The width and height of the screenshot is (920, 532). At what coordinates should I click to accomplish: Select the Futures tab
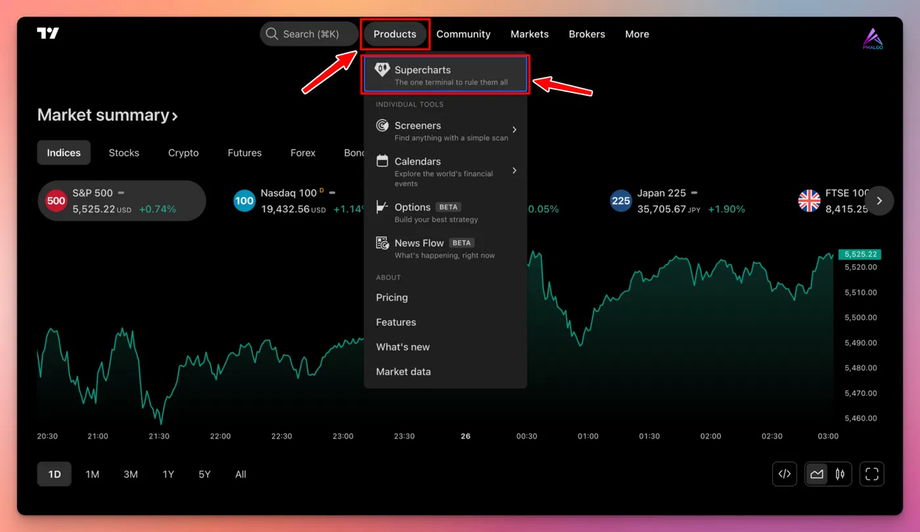(x=245, y=153)
